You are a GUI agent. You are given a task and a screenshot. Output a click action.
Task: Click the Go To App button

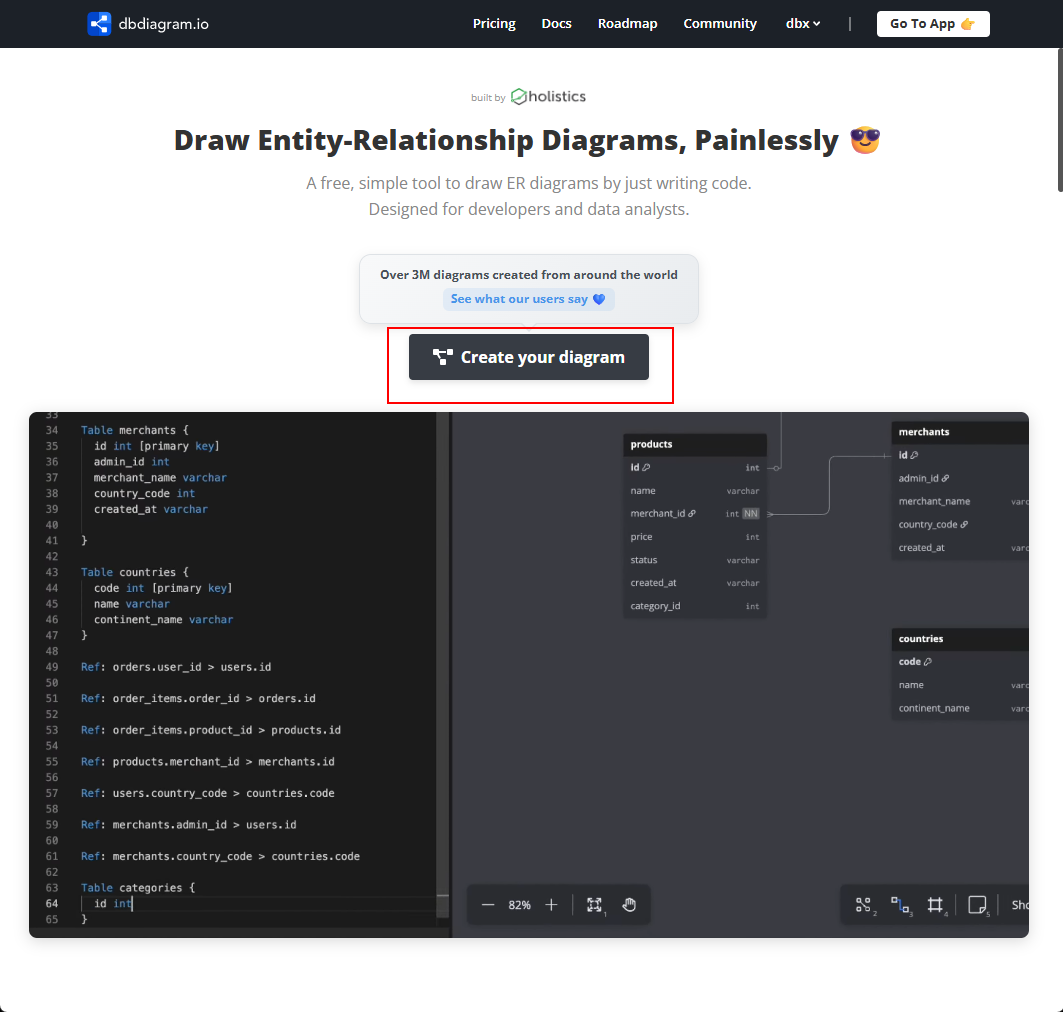click(x=933, y=24)
